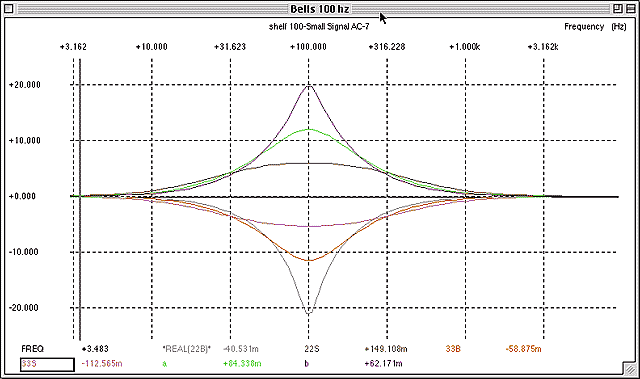This screenshot has width=640, height=379.
Task: Click the plot title shelf 100-Small Signal AC-7
Action: coord(319,27)
